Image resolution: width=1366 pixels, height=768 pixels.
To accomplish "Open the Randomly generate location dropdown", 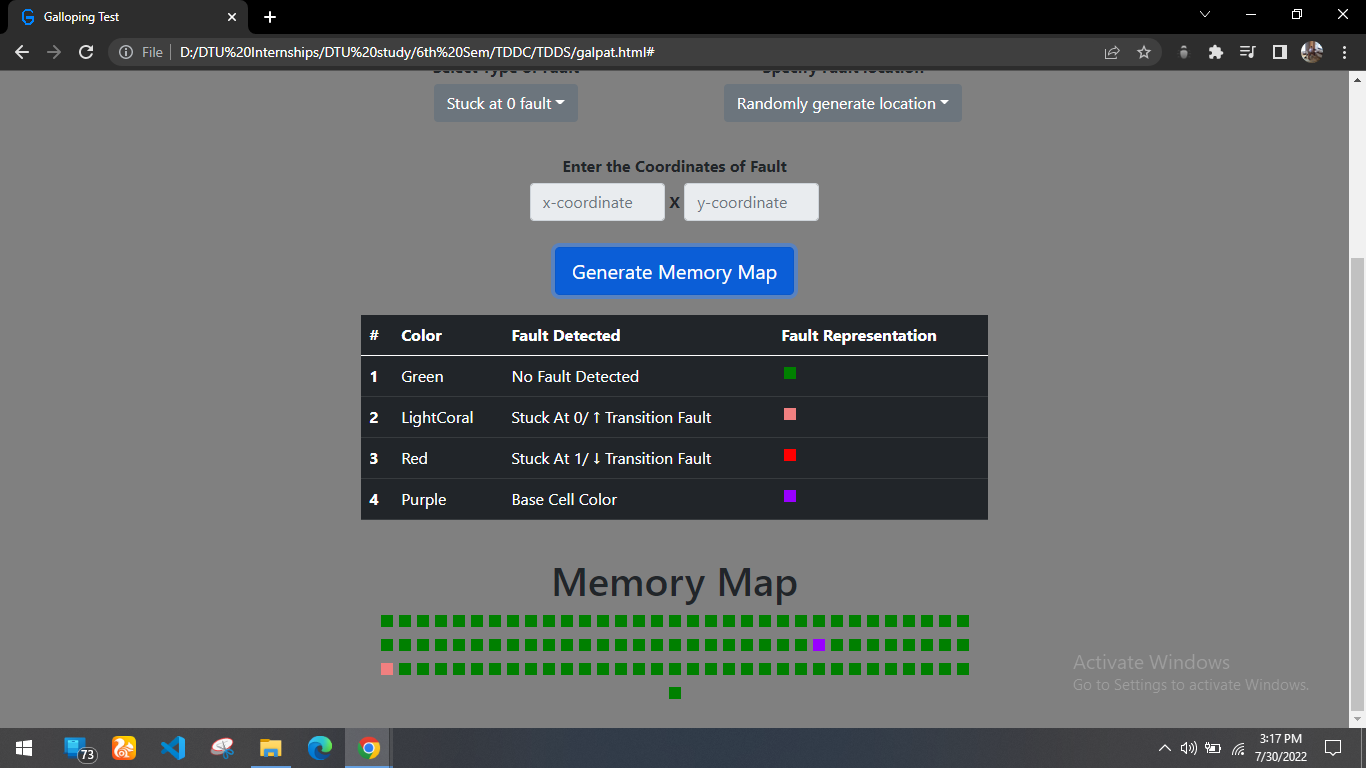I will click(x=842, y=103).
